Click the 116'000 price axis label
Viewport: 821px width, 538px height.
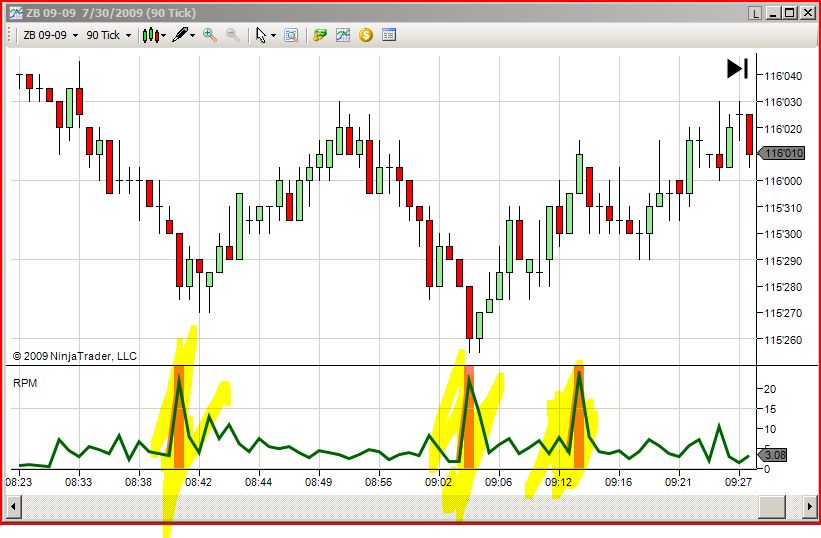783,181
